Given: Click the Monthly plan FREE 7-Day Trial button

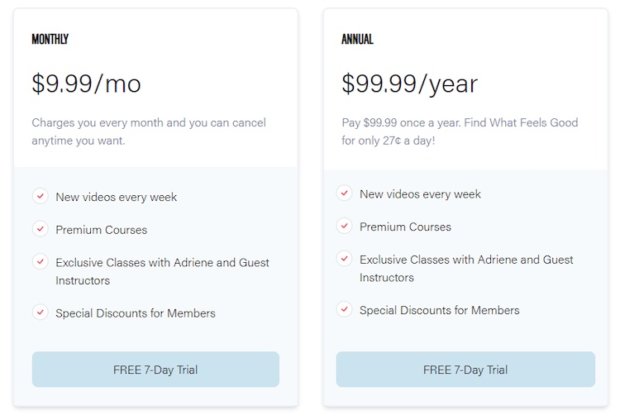Looking at the screenshot, I should tap(155, 369).
